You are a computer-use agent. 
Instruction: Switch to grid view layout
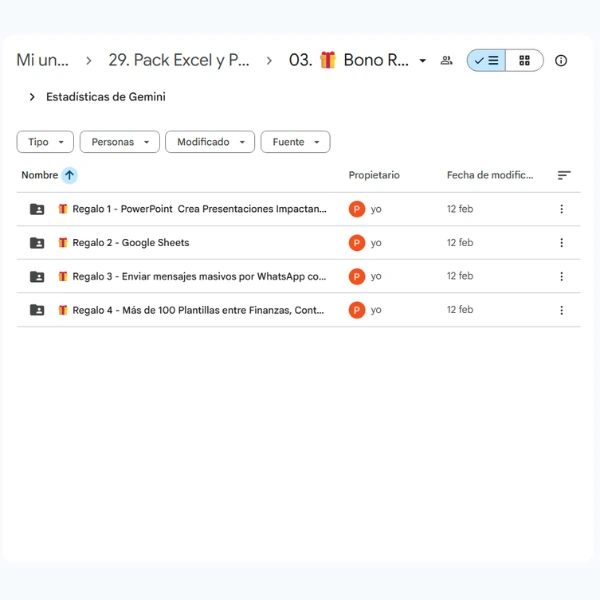[524, 60]
